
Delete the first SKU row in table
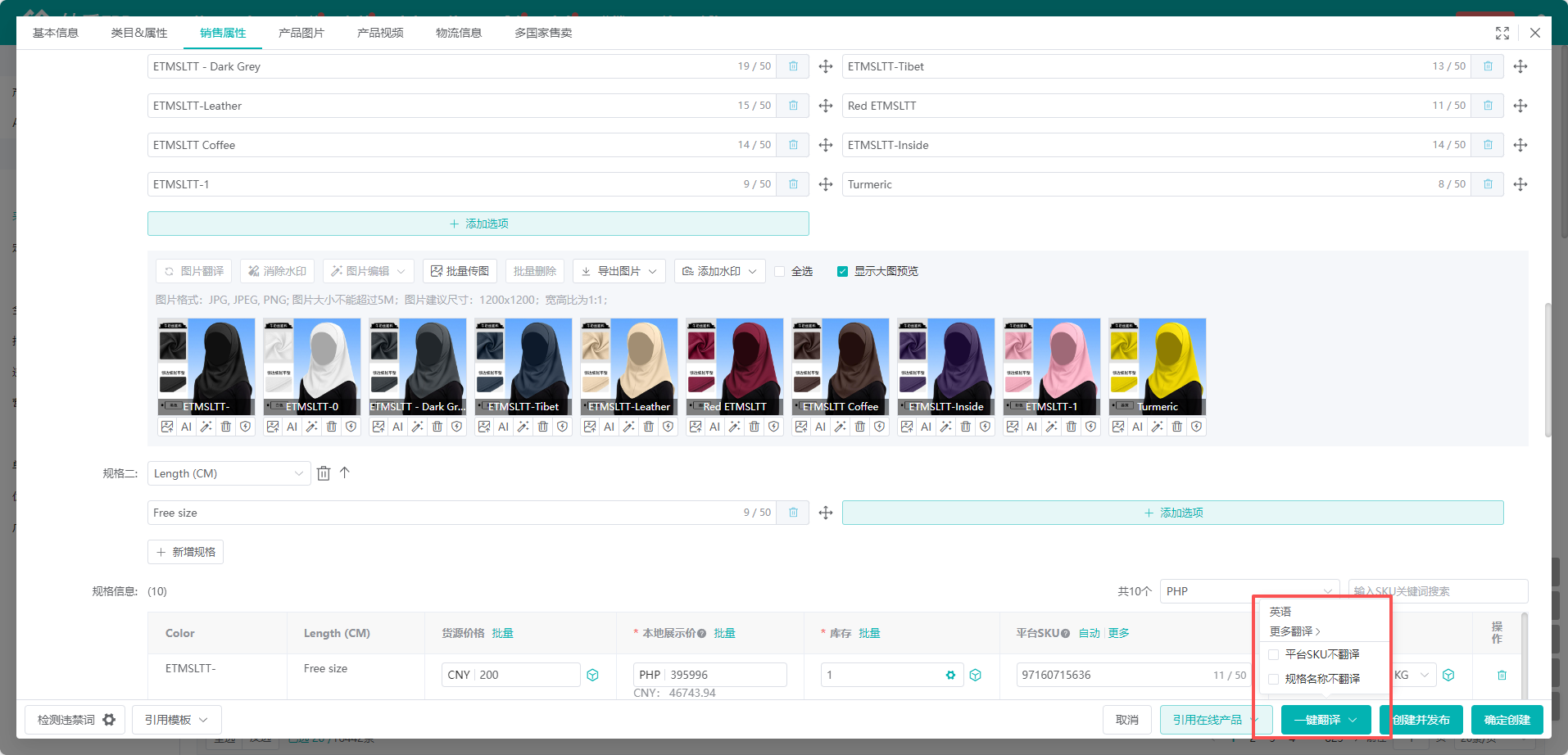coord(1502,675)
